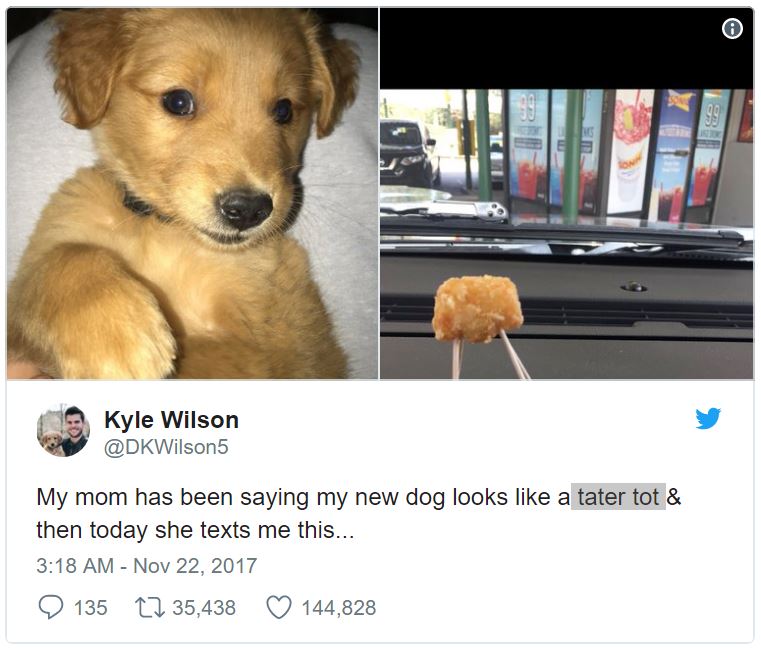The height and width of the screenshot is (648, 761).
Task: Open Twitter via the blue bird logo
Action: click(708, 418)
